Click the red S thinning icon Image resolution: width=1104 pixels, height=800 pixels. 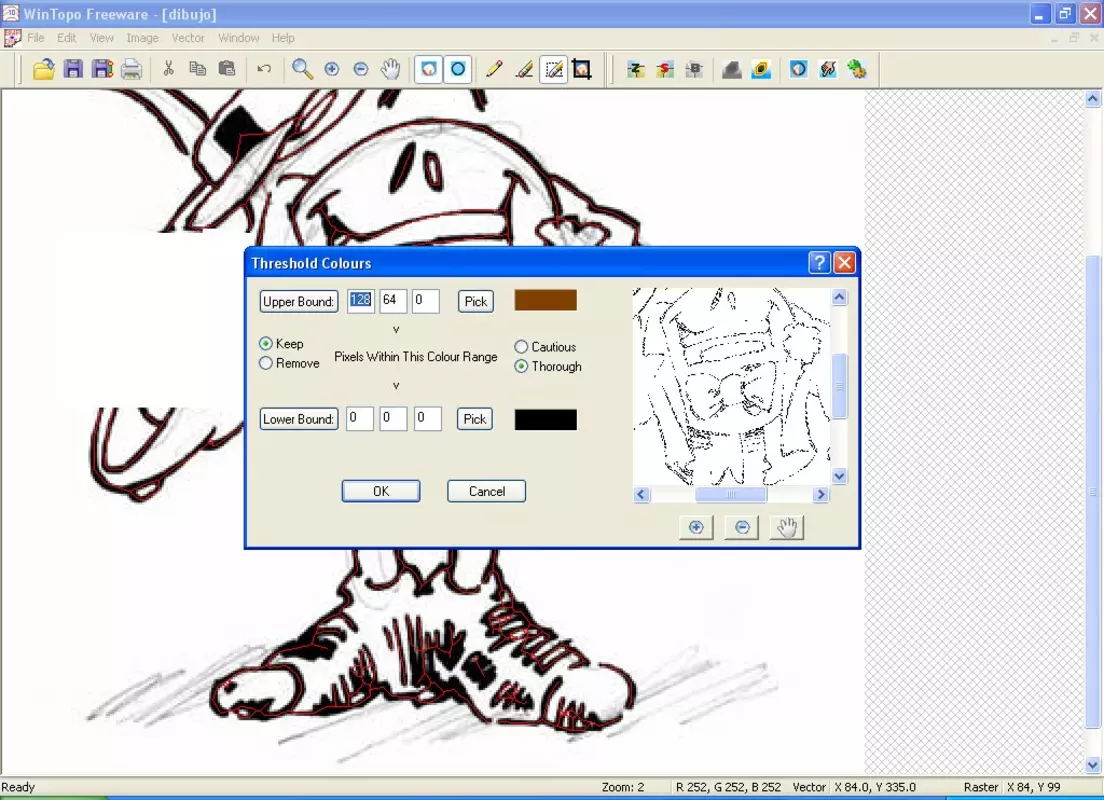pos(665,69)
